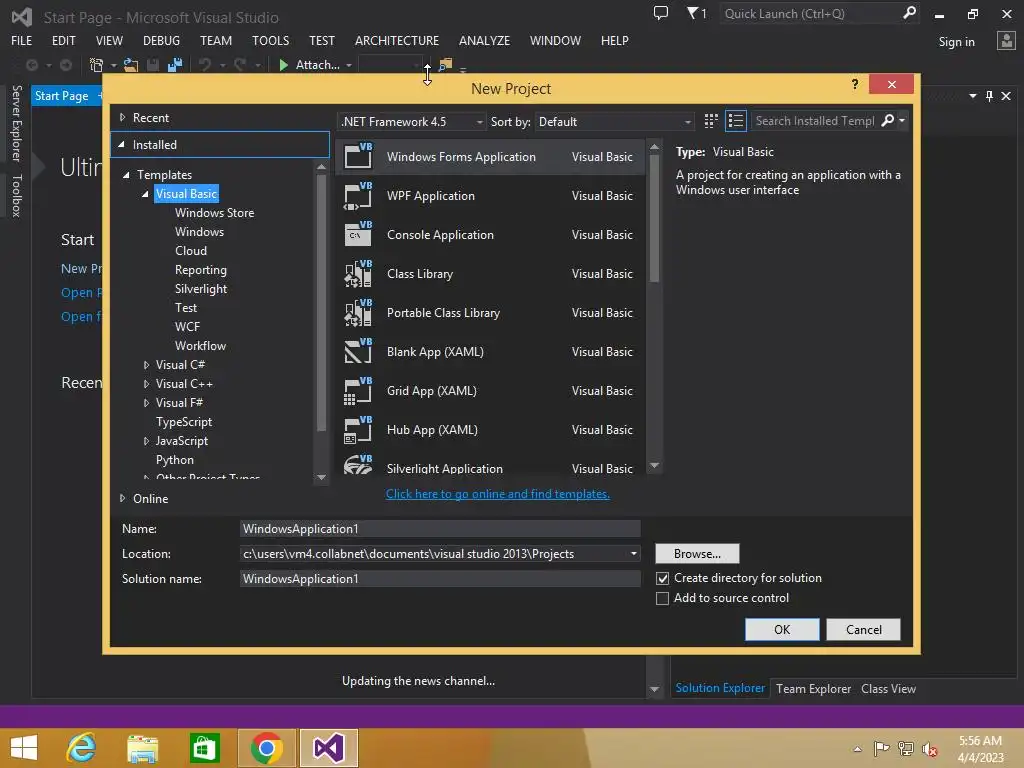
Task: Click the go online and find templates link
Action: [x=498, y=494]
